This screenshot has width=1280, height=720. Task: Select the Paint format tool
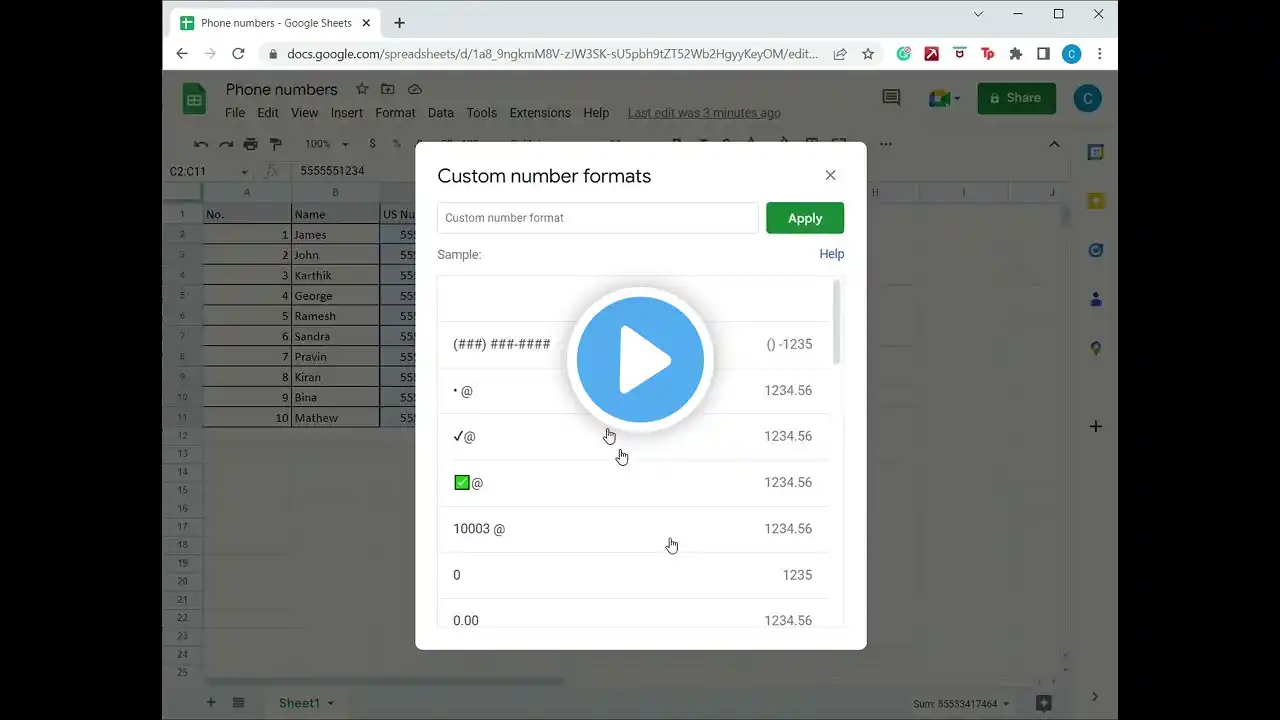276,144
